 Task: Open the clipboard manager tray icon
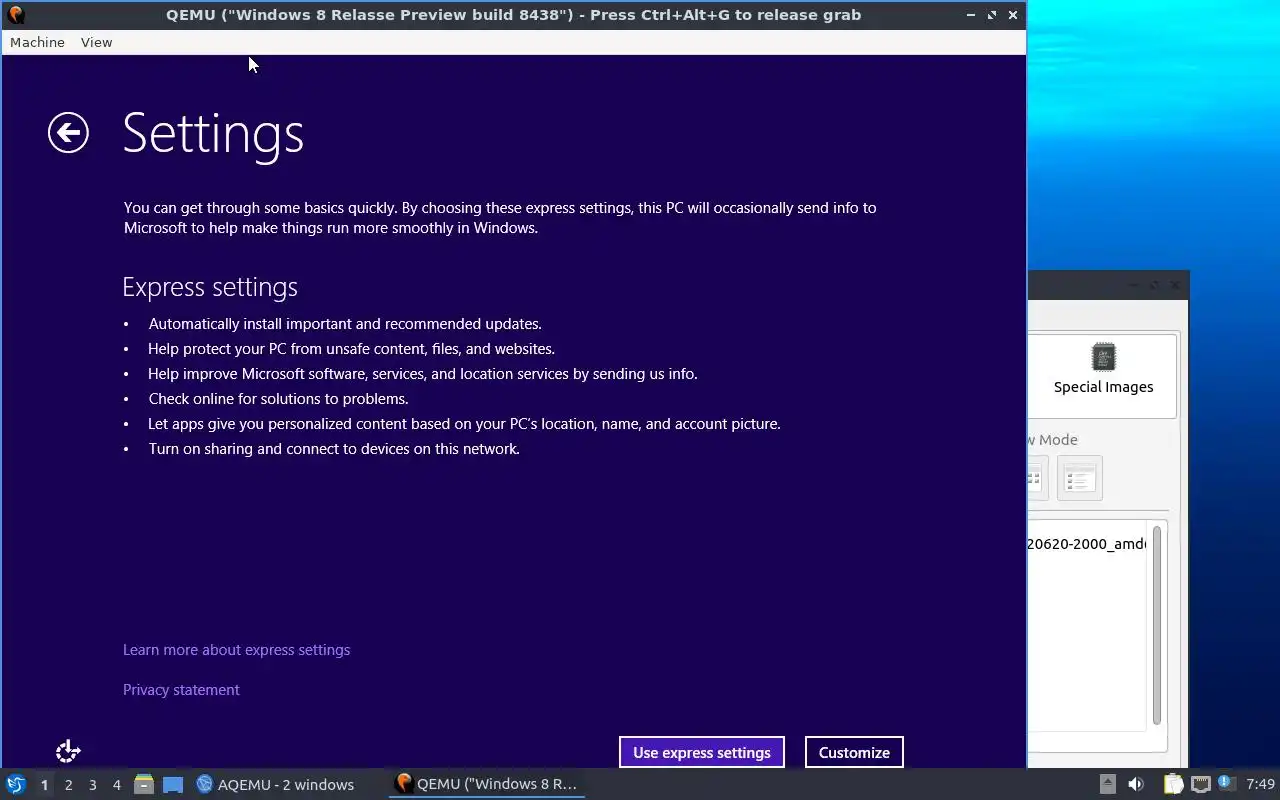click(x=1173, y=784)
